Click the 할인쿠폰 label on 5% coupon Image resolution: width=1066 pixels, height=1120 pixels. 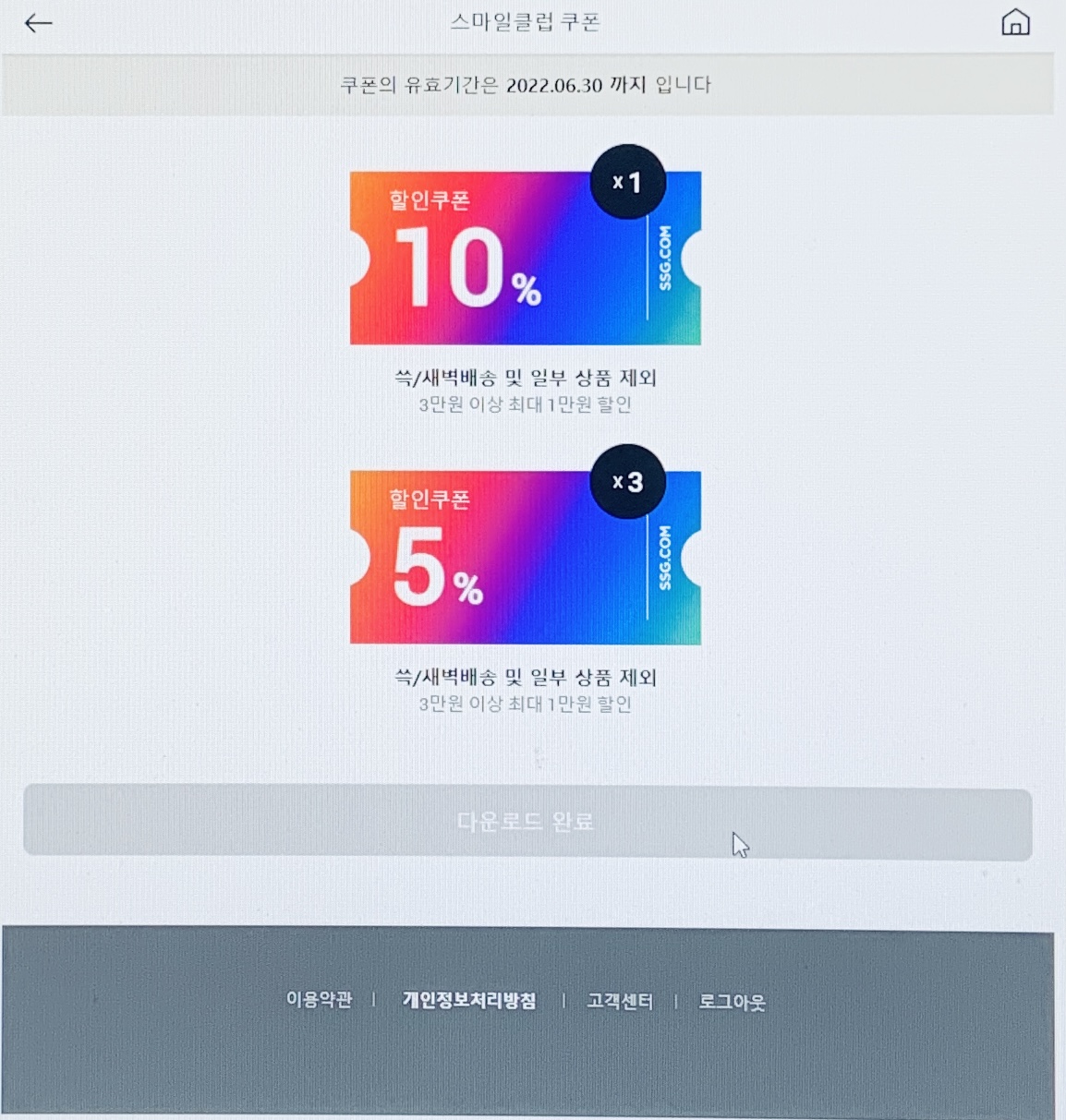pos(430,499)
